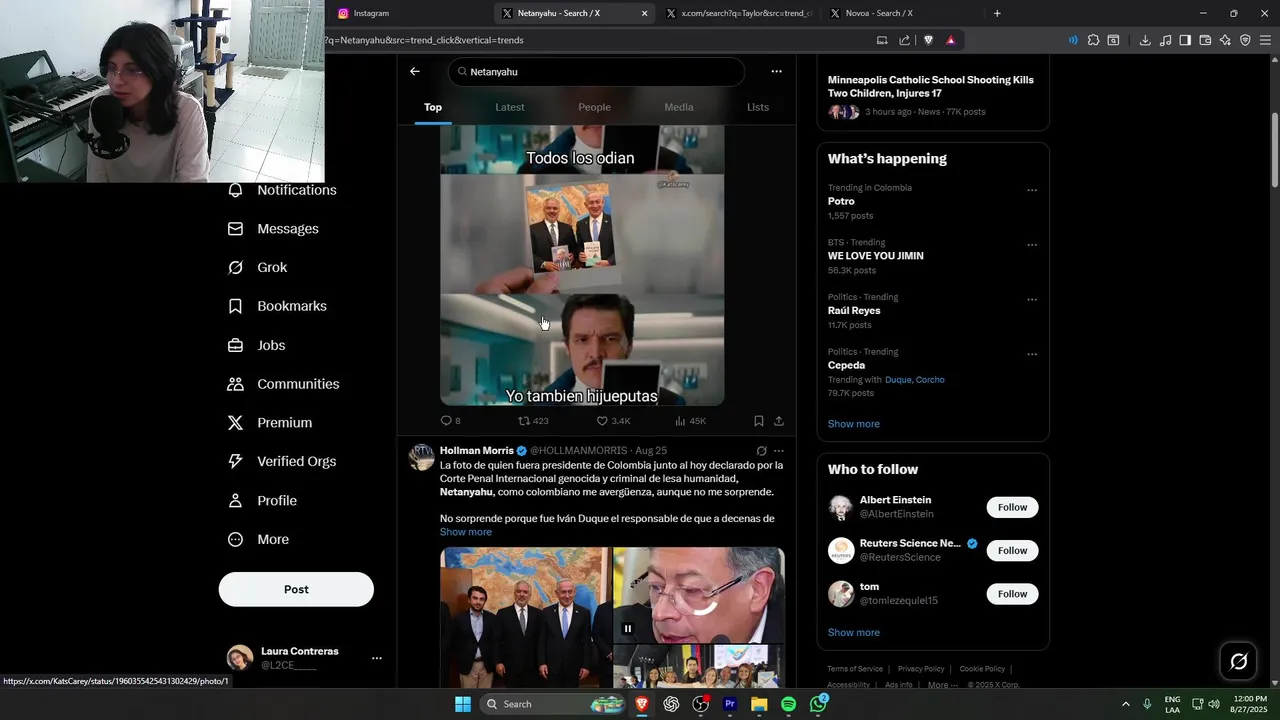Open a new browser tab
Image resolution: width=1280 pixels, height=720 pixels.
tap(997, 13)
